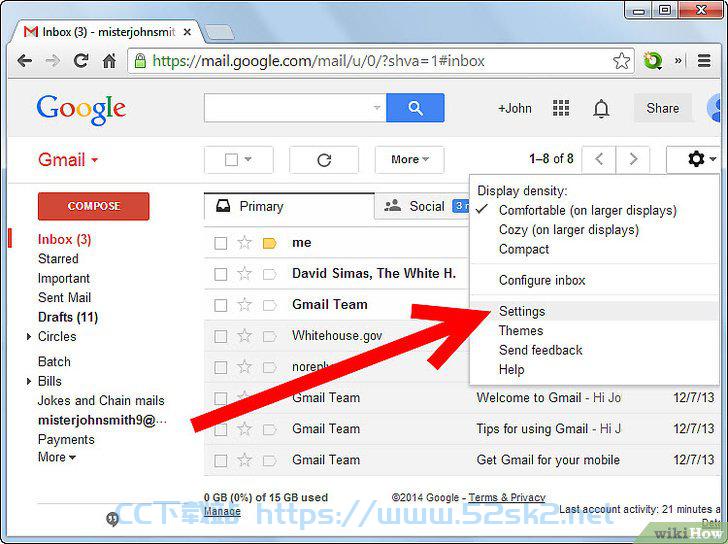Star the David Simas message
Viewport: 728px width, 544px height.
pyautogui.click(x=244, y=274)
